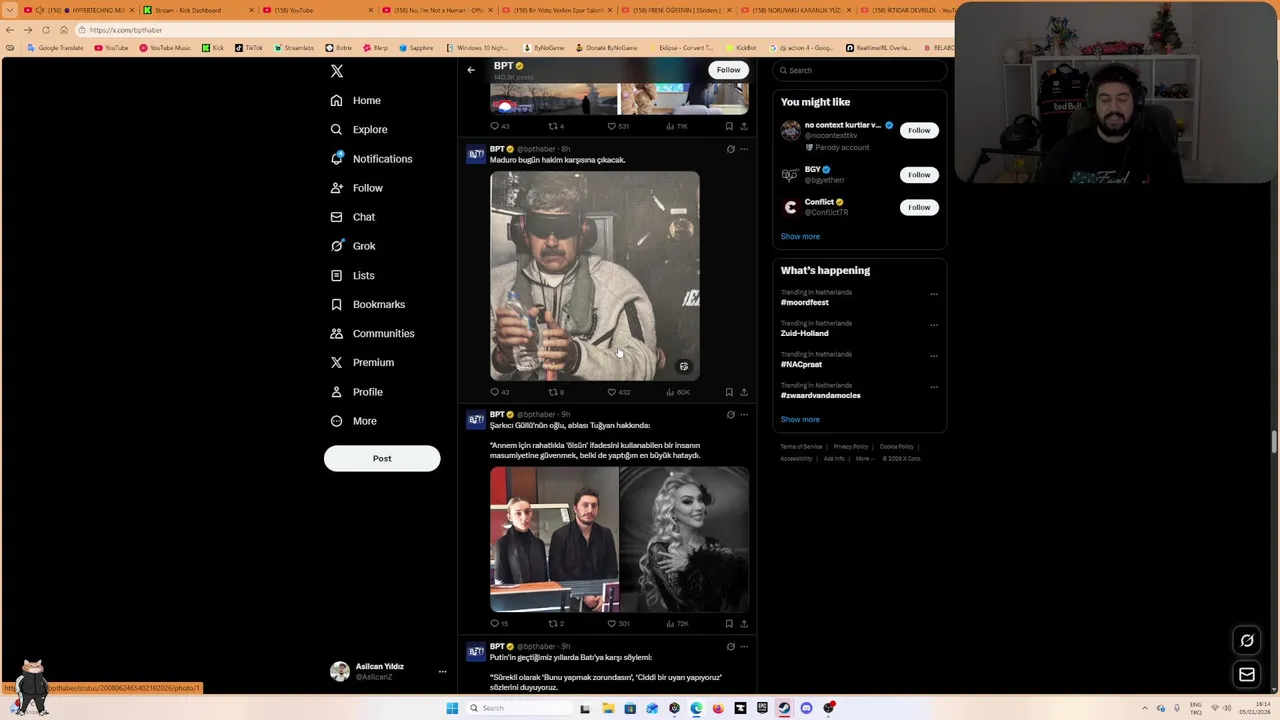Open account menu next to Aslıcan Yıldız
Viewport: 1280px width, 720px height.
(x=442, y=672)
